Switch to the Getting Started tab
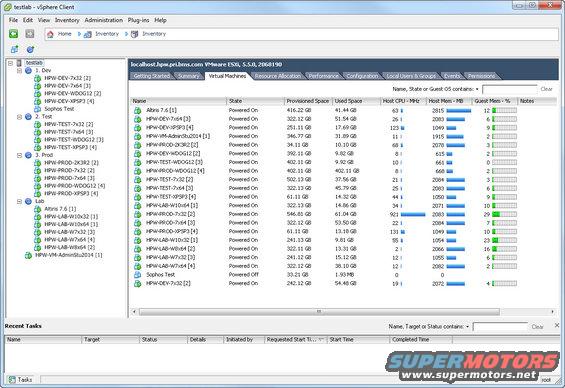565x388 pixels. tap(151, 76)
